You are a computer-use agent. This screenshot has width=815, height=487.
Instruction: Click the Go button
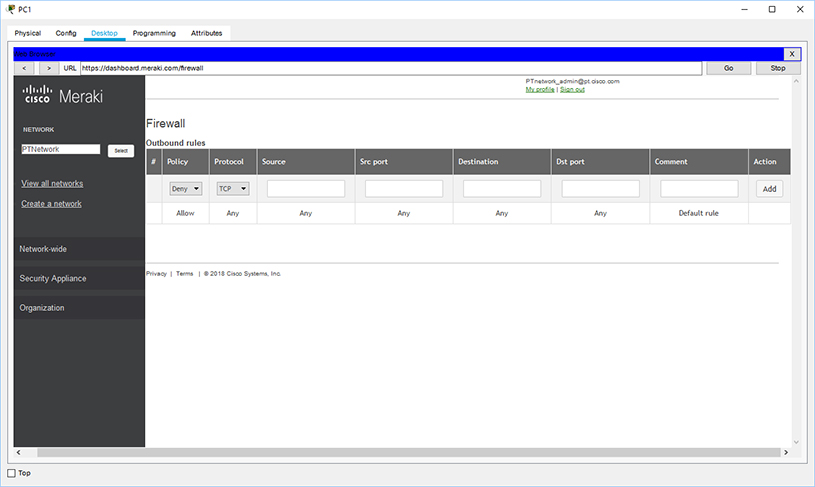tap(729, 68)
